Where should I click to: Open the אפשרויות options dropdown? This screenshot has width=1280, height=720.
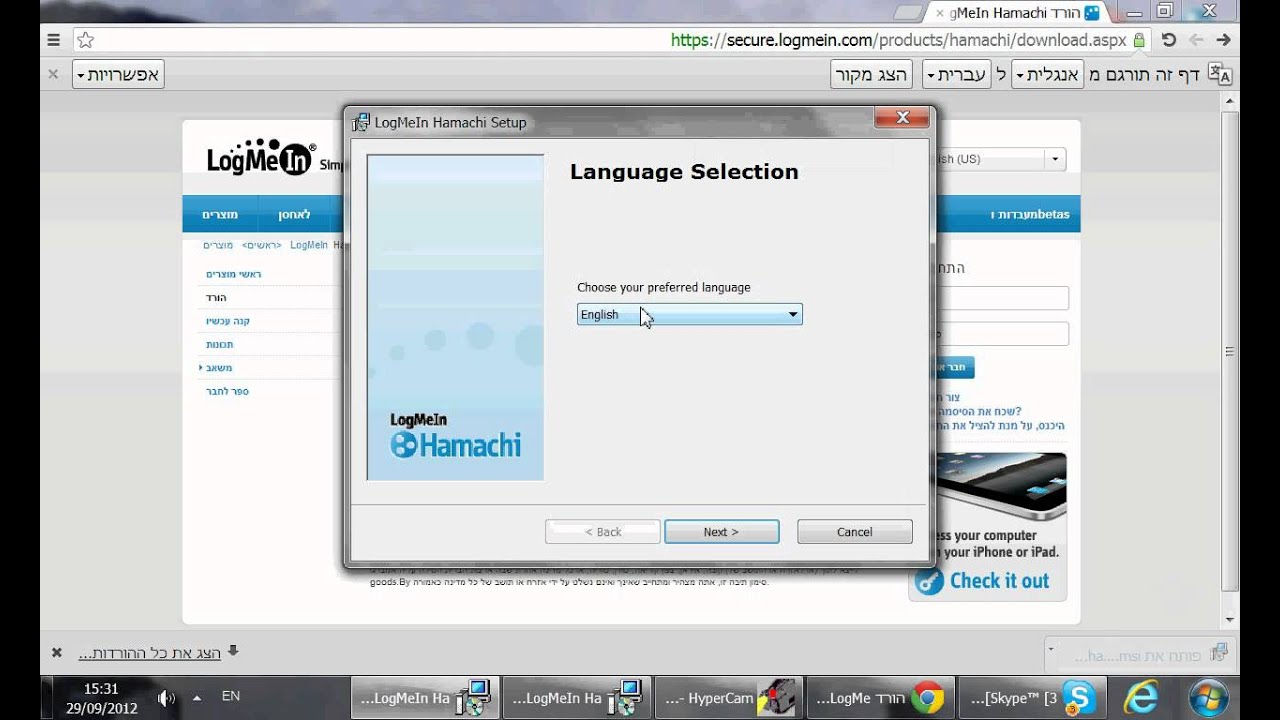[x=118, y=75]
